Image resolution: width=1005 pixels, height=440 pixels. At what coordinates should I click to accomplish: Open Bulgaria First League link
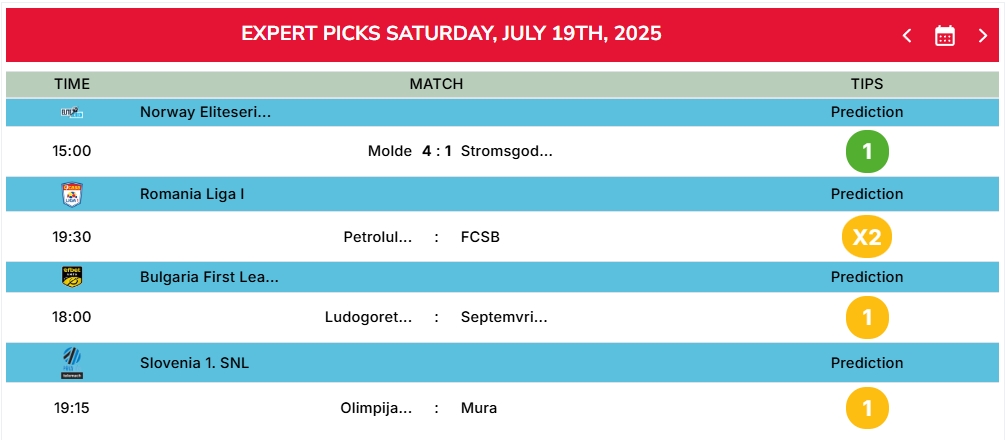click(x=209, y=277)
